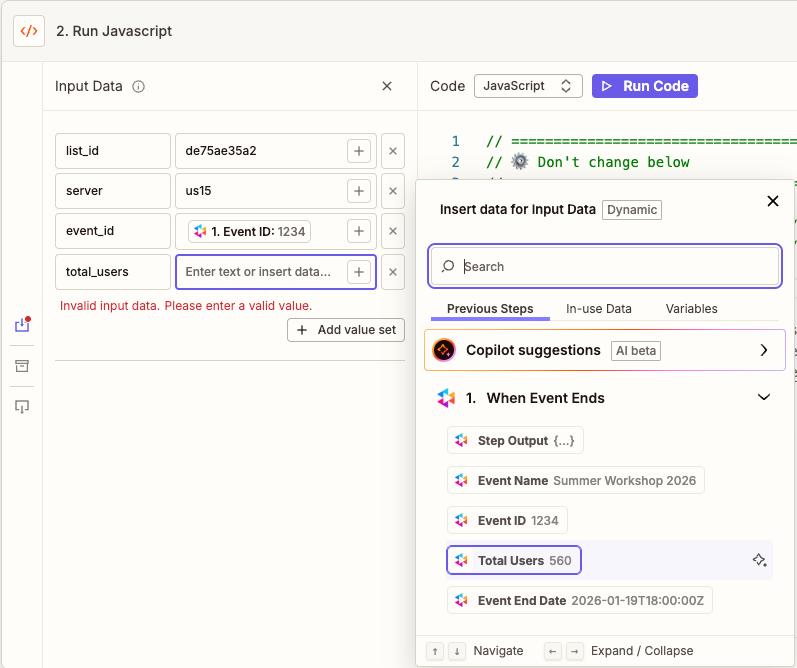Click the server key field
This screenshot has width=797, height=668.
[113, 191]
